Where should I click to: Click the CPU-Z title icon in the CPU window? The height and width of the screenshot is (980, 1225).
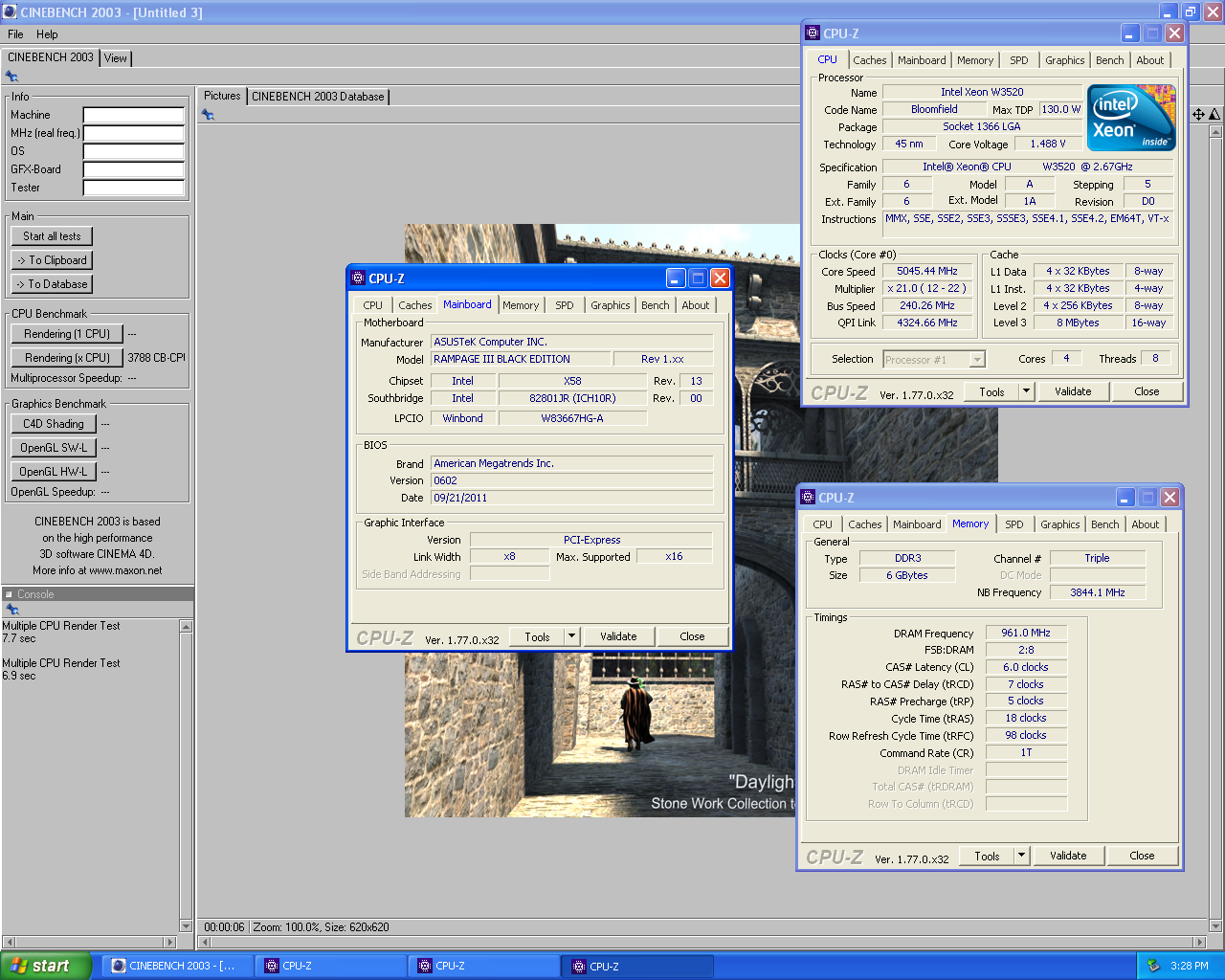pyautogui.click(x=813, y=33)
